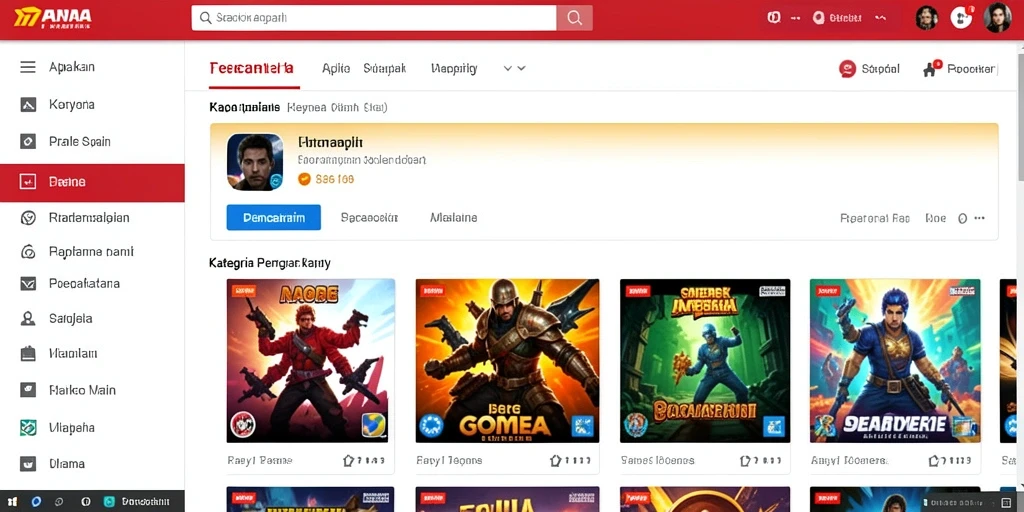Open the featured app thumbnail with man's face
The height and width of the screenshot is (512, 1024).
(x=255, y=162)
